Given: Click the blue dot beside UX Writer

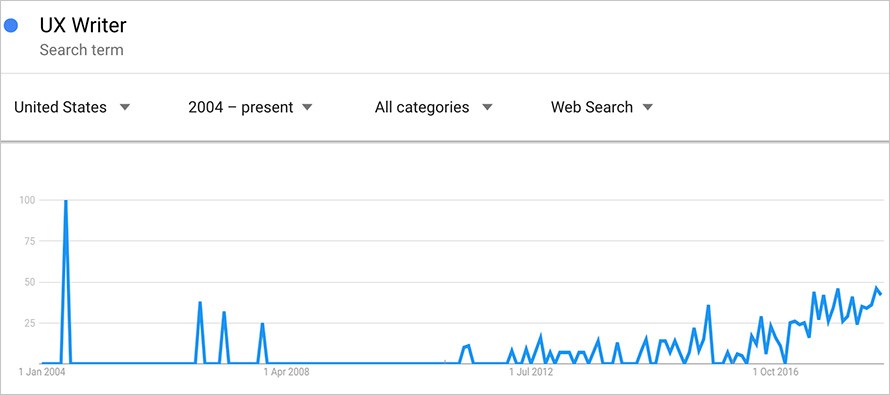Looking at the screenshot, I should pos(11,26).
